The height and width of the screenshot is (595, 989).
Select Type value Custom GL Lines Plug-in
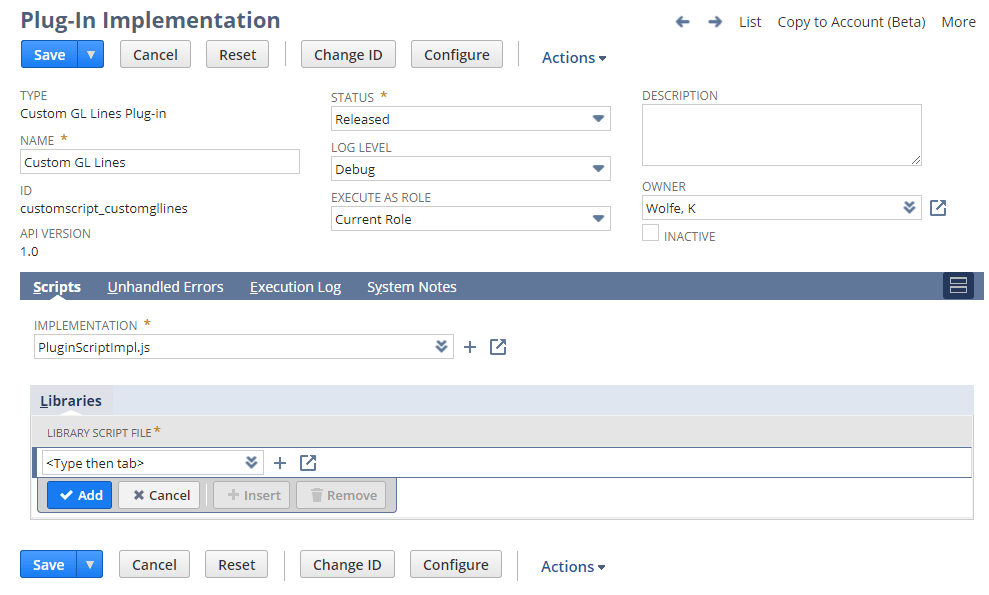click(x=93, y=114)
